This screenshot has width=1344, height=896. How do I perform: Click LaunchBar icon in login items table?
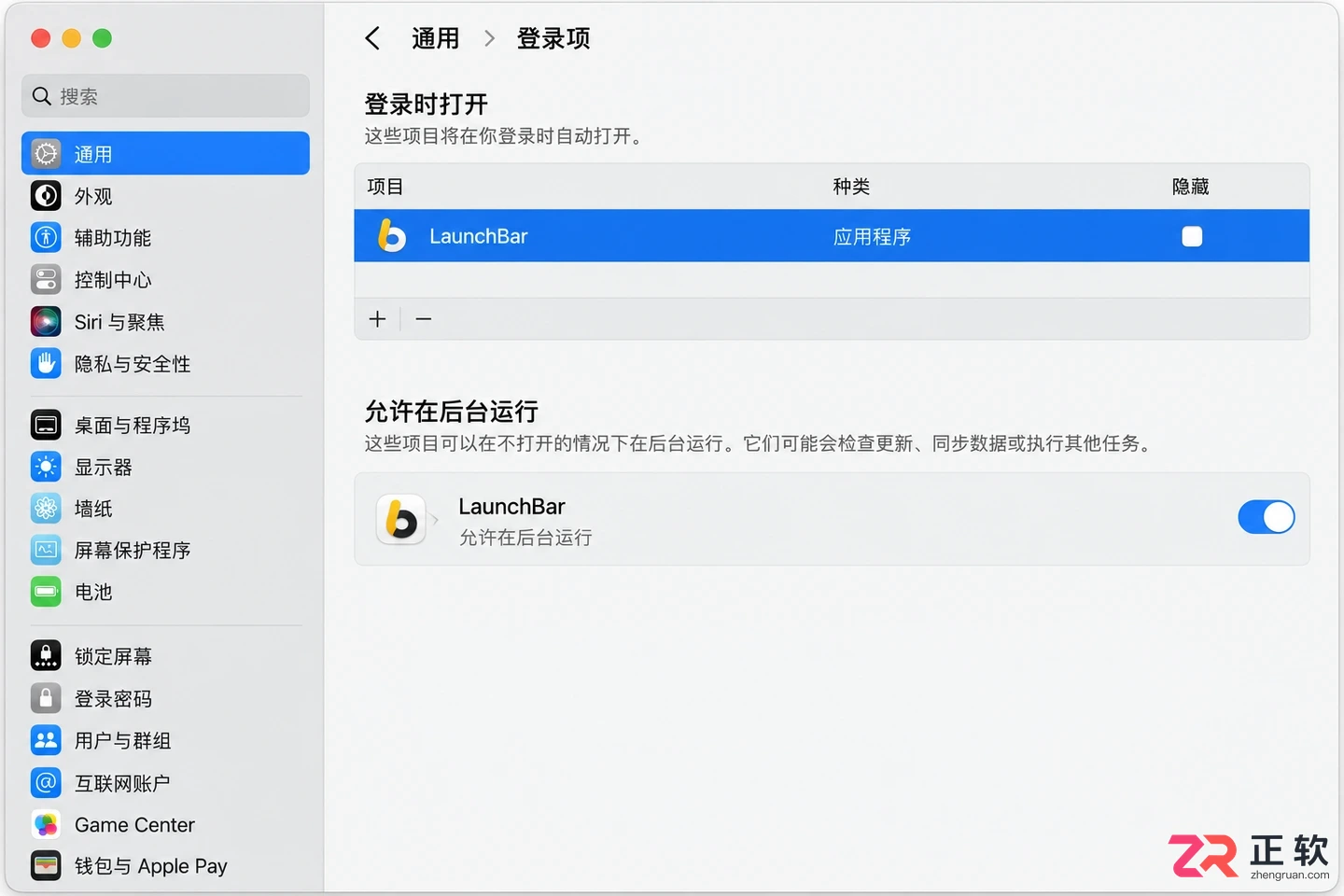(x=392, y=236)
